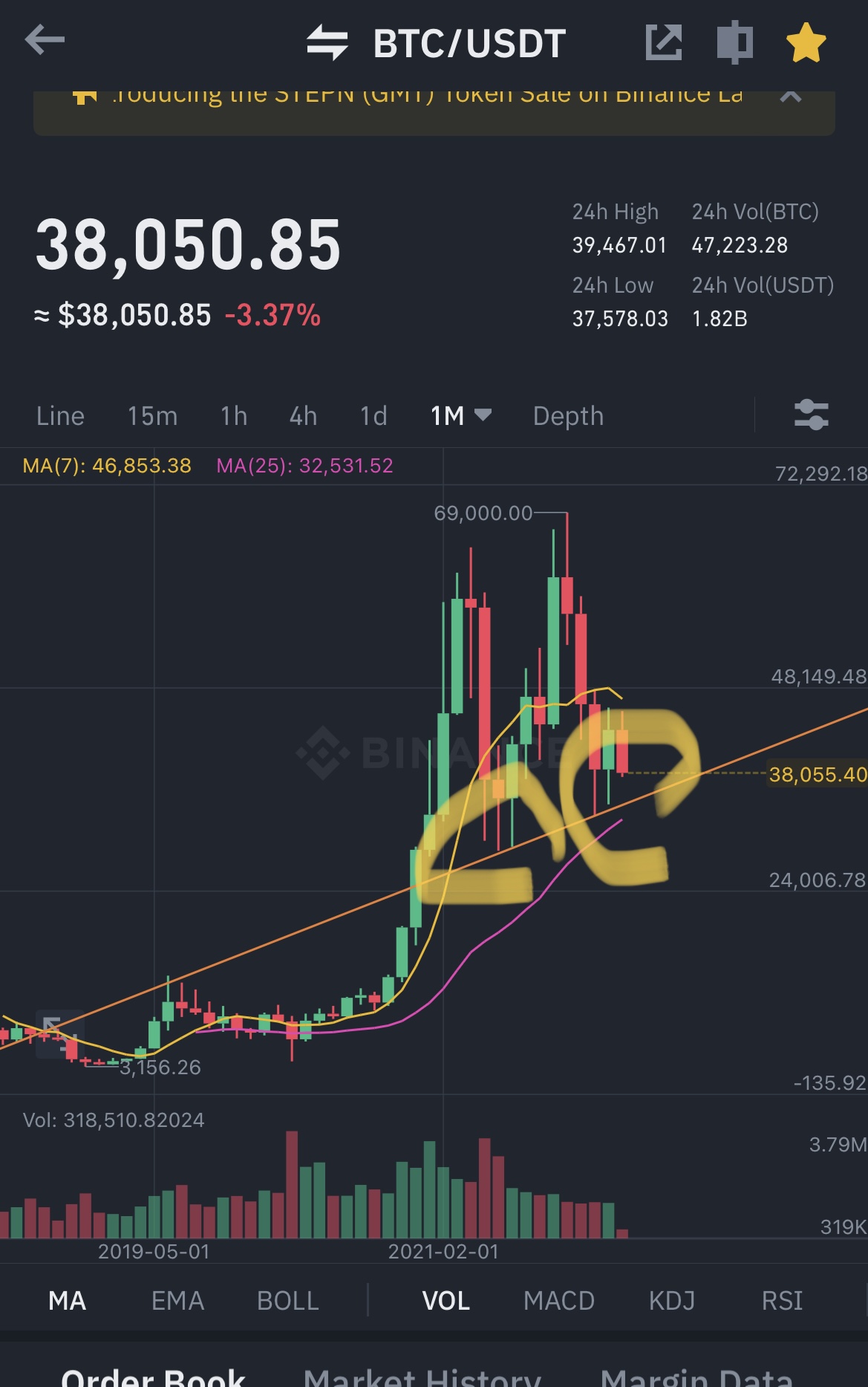
Task: Toggle the yellow favorite star
Action: pyautogui.click(x=806, y=42)
